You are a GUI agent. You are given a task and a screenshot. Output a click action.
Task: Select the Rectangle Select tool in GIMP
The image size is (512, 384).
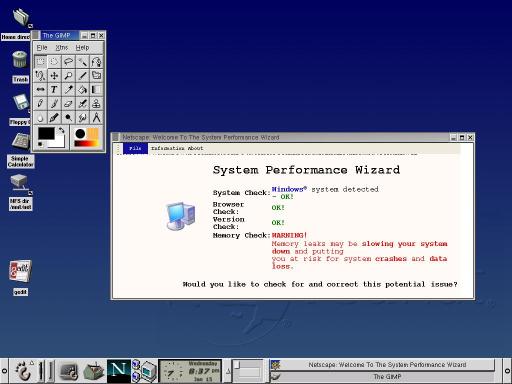point(40,62)
